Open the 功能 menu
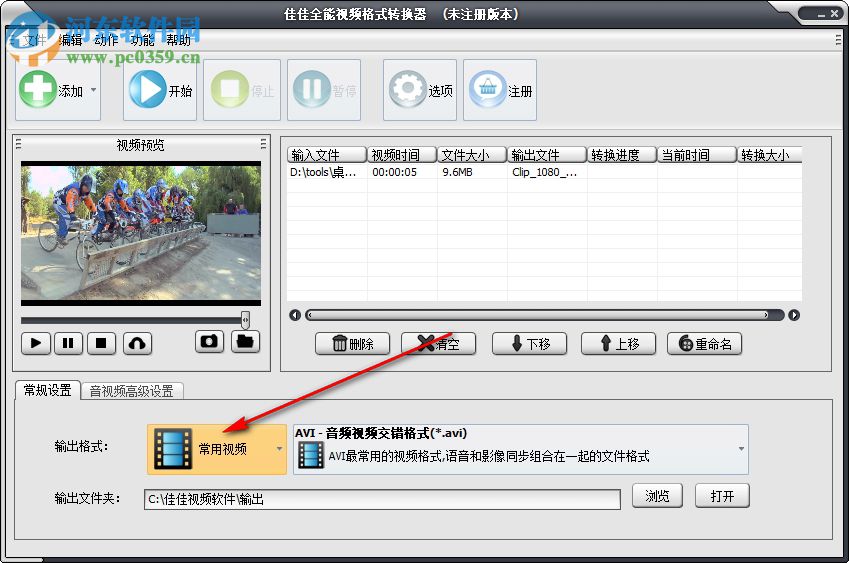 click(142, 40)
